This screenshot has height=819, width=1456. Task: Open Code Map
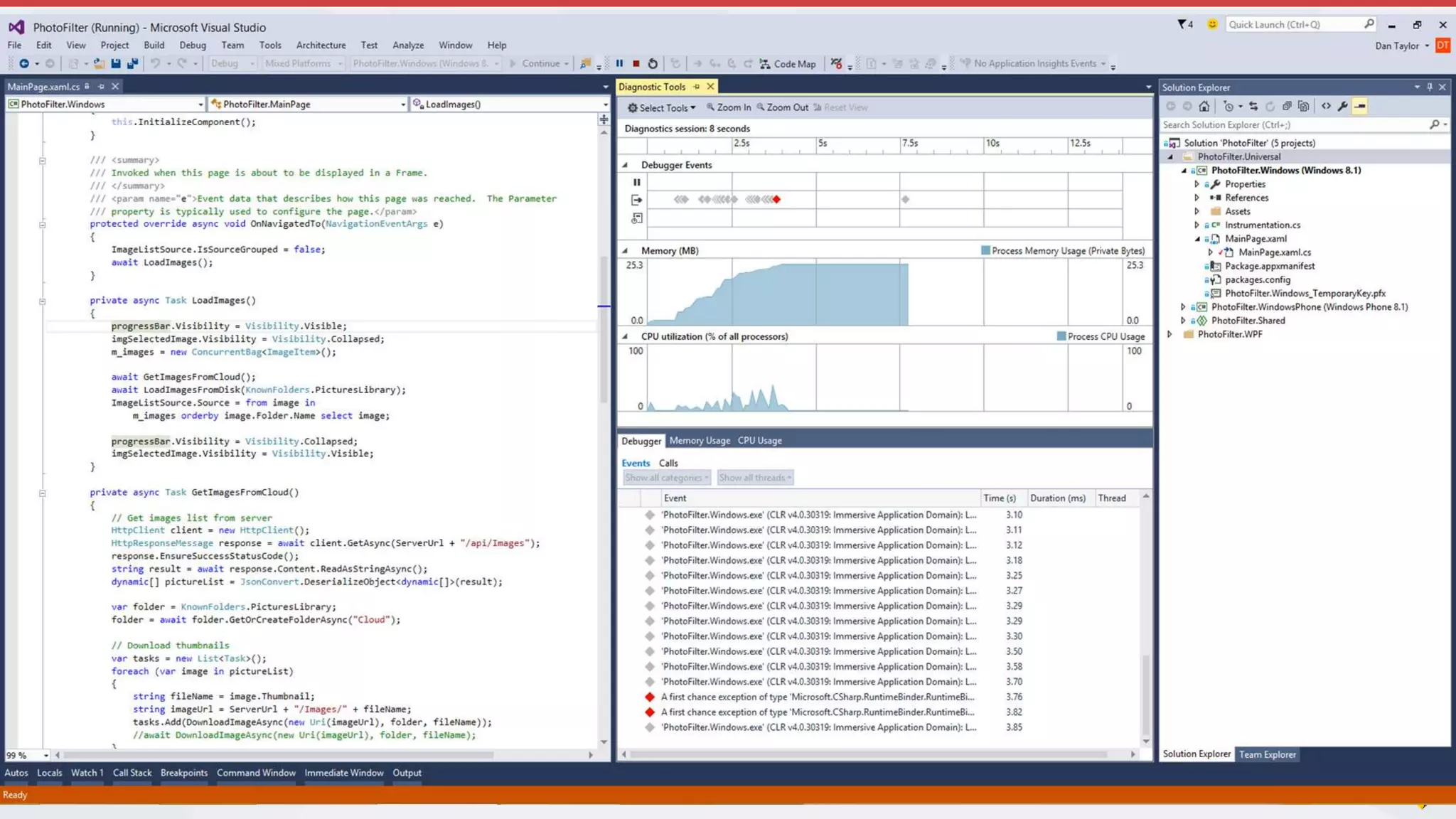(788, 63)
